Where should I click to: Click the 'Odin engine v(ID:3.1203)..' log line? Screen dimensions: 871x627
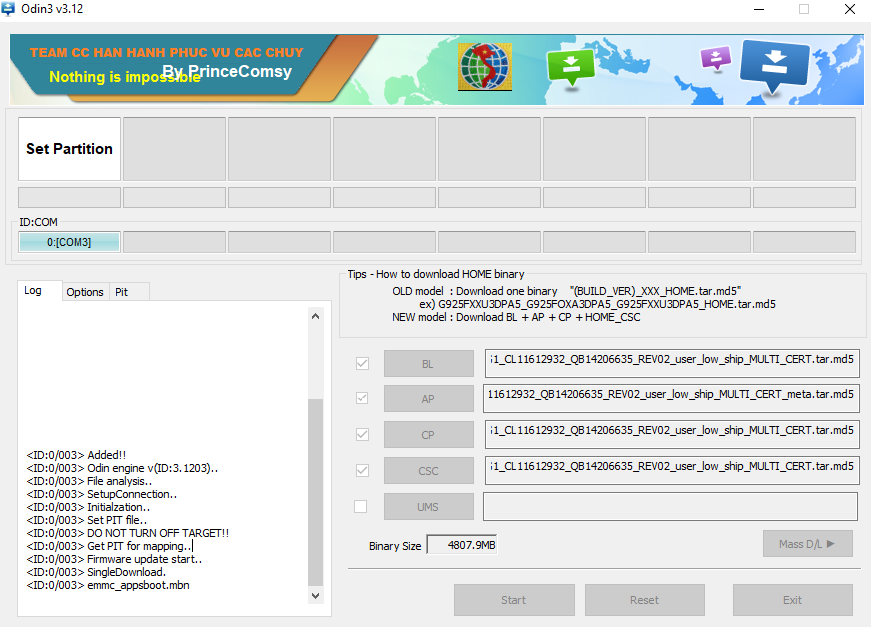pos(122,468)
